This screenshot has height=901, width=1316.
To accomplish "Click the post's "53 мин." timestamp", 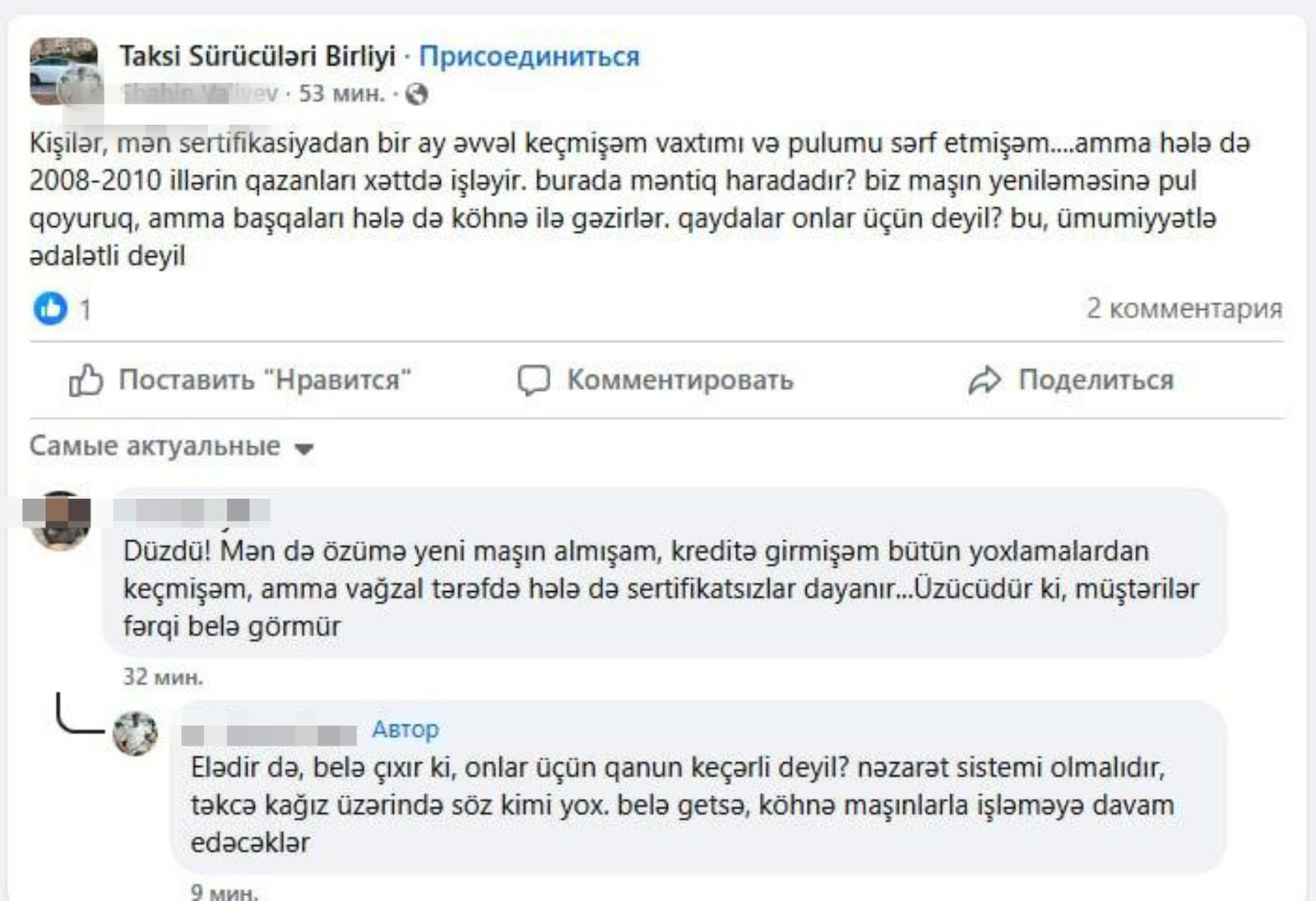I will [x=341, y=94].
